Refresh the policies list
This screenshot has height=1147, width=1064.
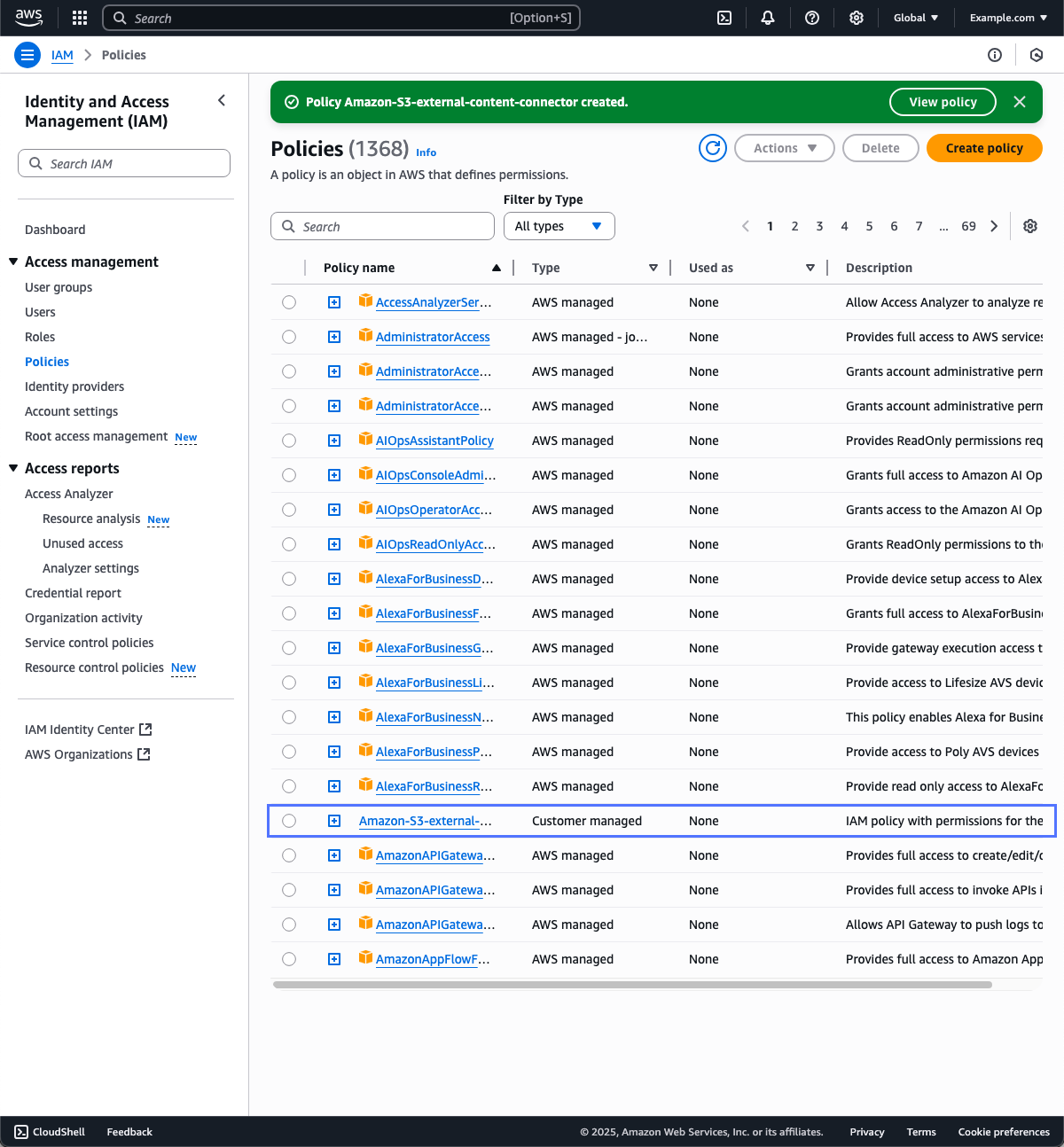[x=713, y=148]
